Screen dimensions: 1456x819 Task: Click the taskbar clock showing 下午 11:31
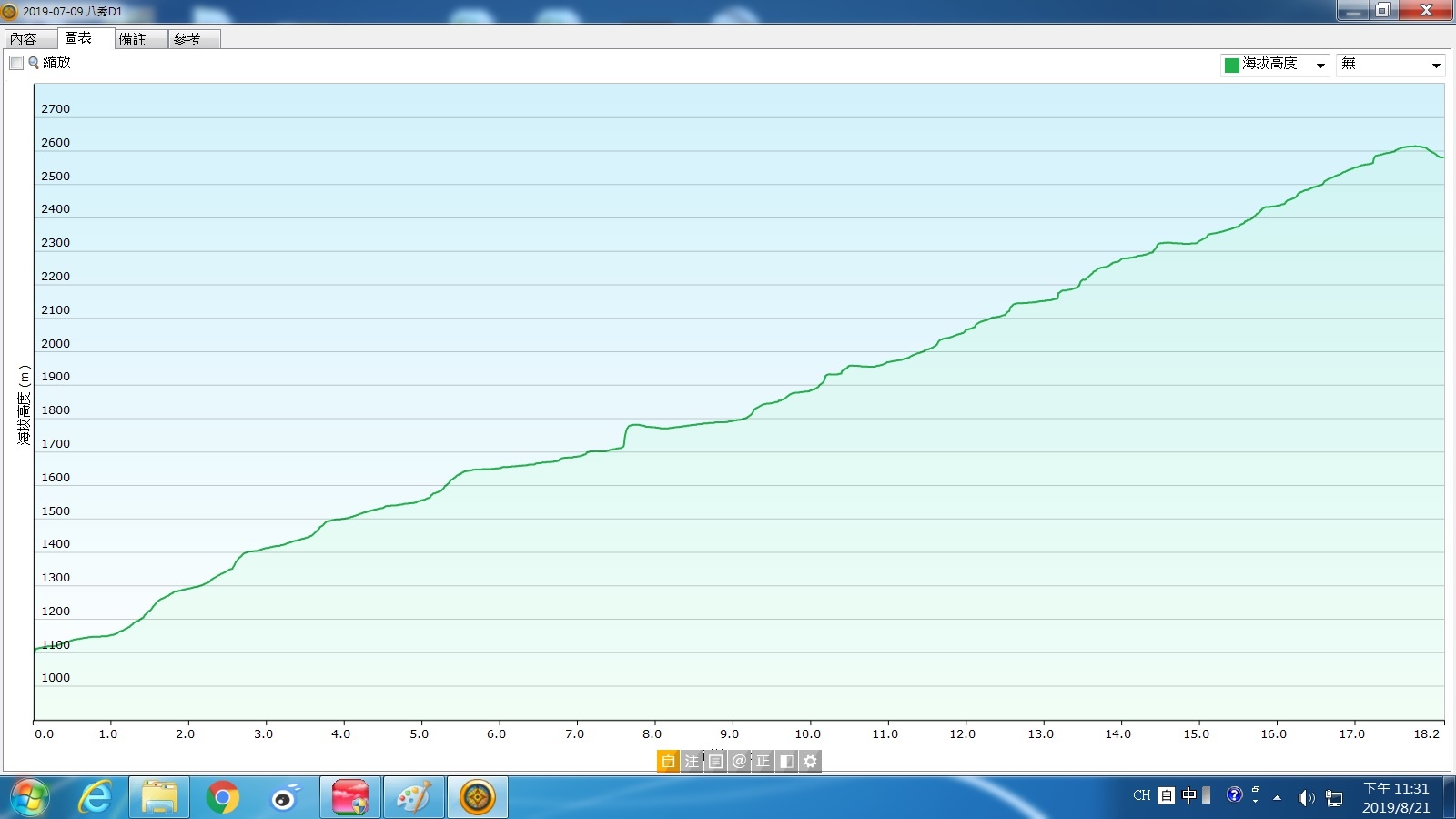tap(1396, 798)
